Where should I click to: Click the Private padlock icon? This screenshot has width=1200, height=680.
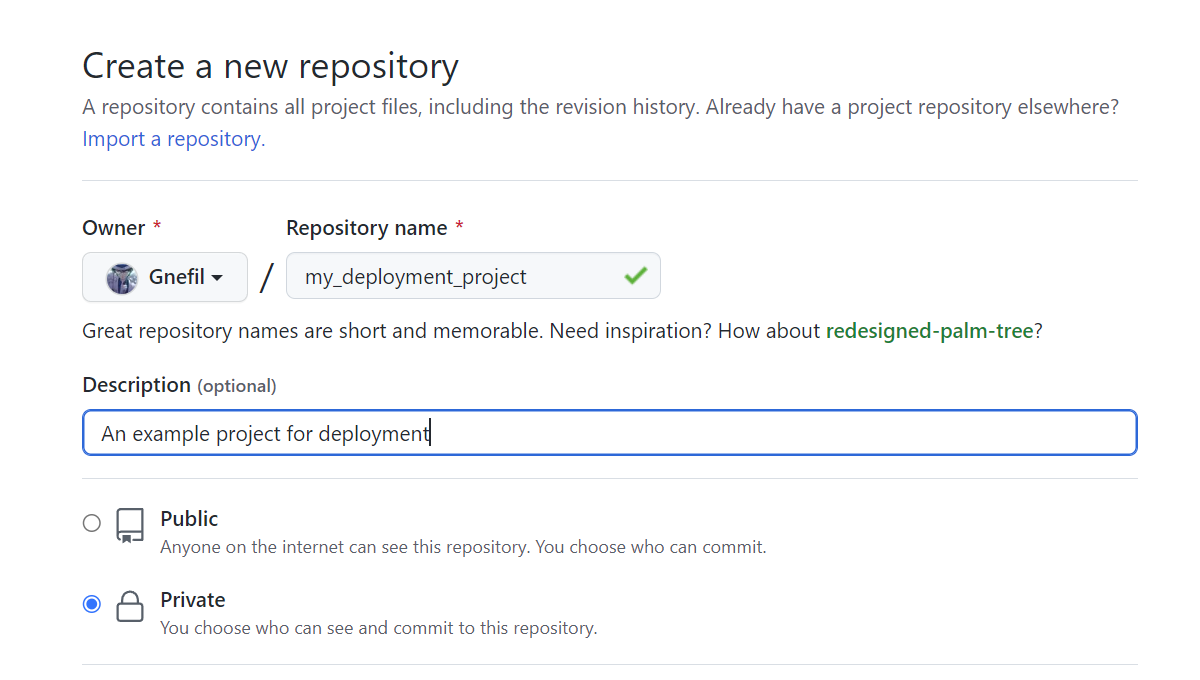click(x=130, y=606)
